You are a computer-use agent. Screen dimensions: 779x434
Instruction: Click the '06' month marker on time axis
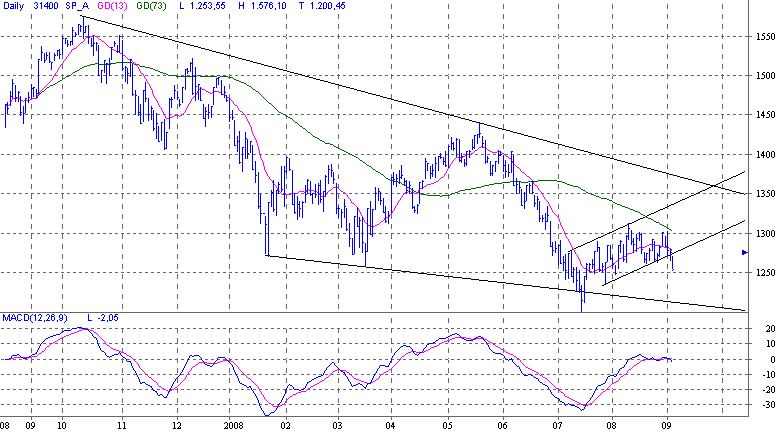503,426
